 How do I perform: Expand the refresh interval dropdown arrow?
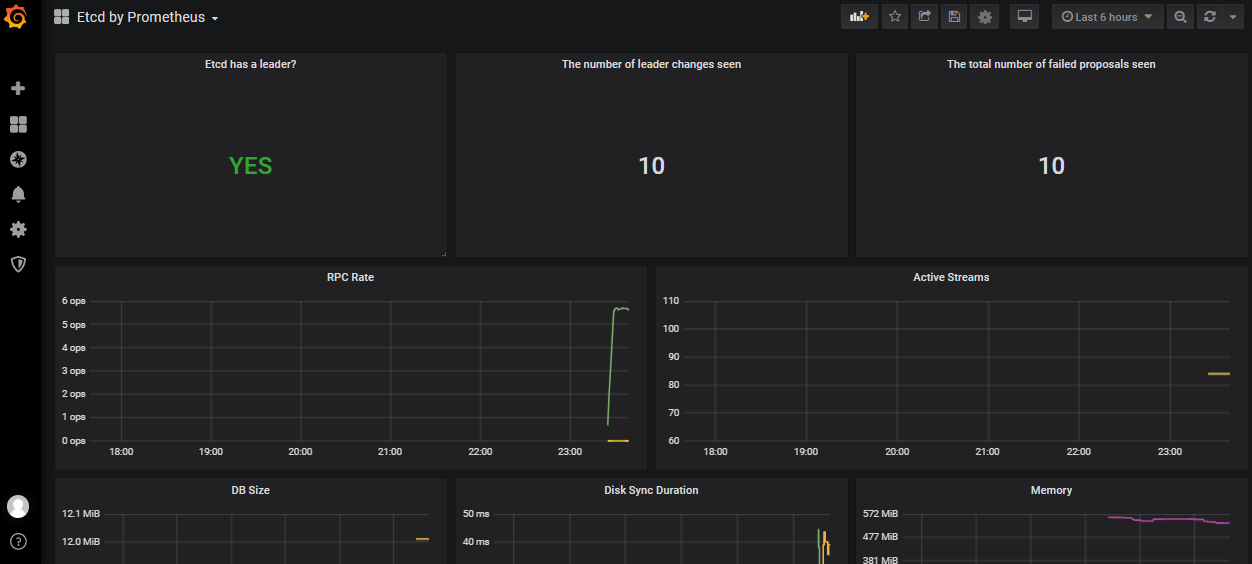pyautogui.click(x=1233, y=17)
